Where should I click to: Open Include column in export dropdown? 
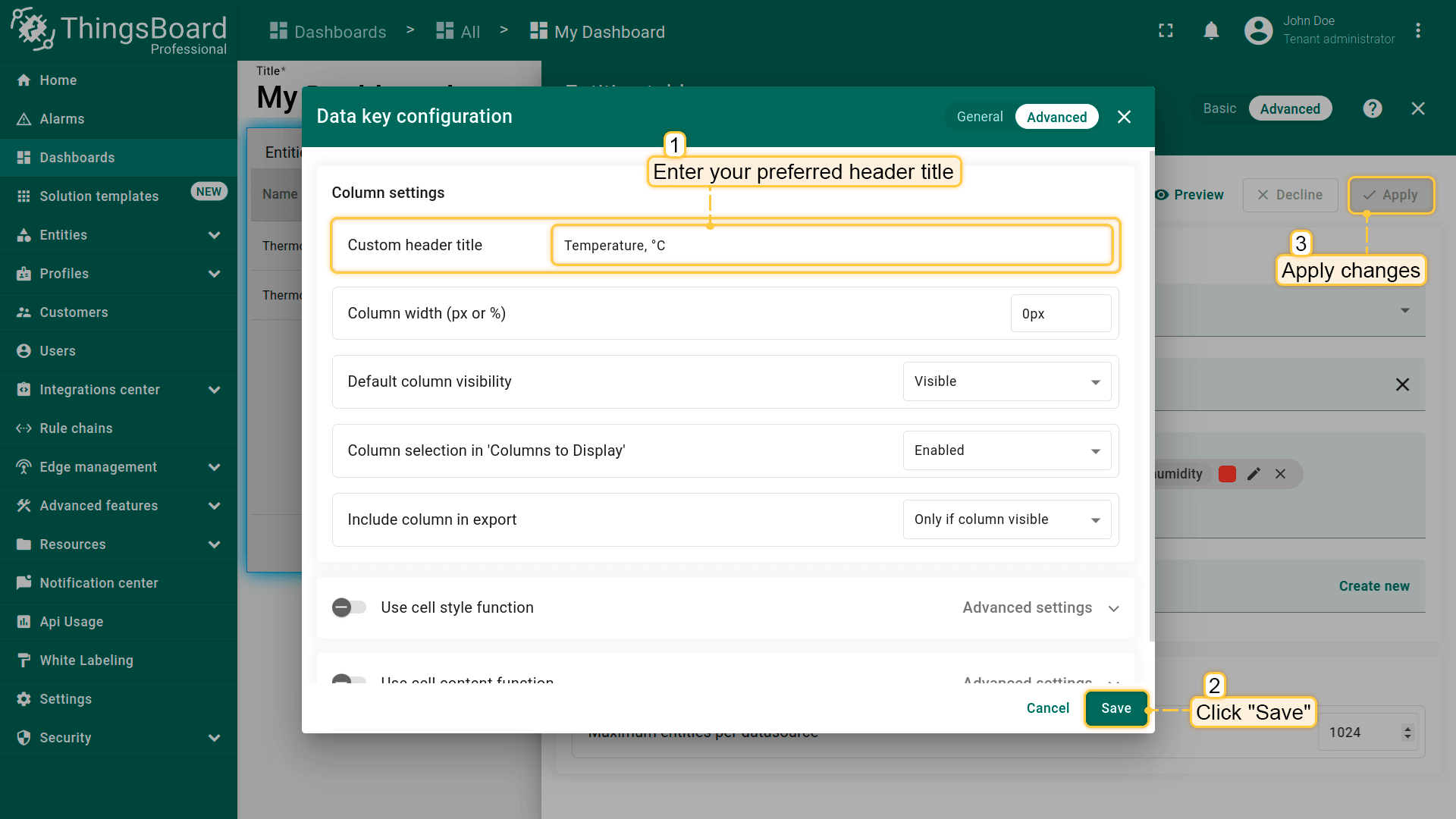(x=1006, y=519)
